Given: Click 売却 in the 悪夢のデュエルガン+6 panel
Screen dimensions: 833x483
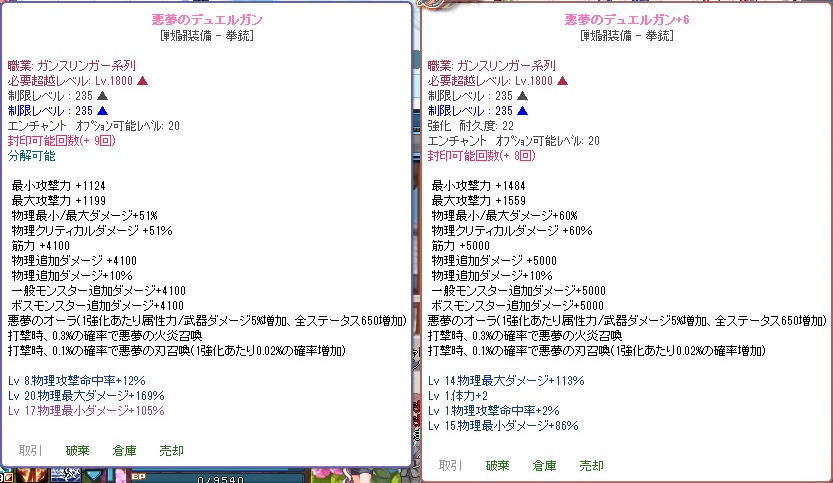Looking at the screenshot, I should (591, 465).
